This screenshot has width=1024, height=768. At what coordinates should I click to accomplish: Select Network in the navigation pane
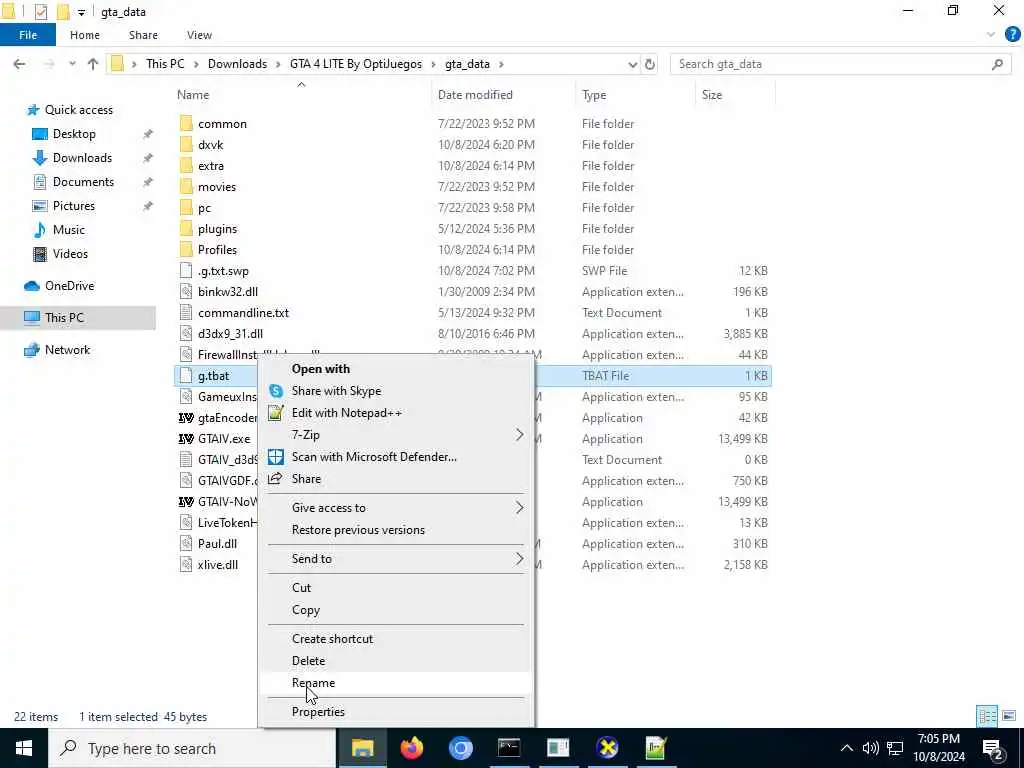67,350
